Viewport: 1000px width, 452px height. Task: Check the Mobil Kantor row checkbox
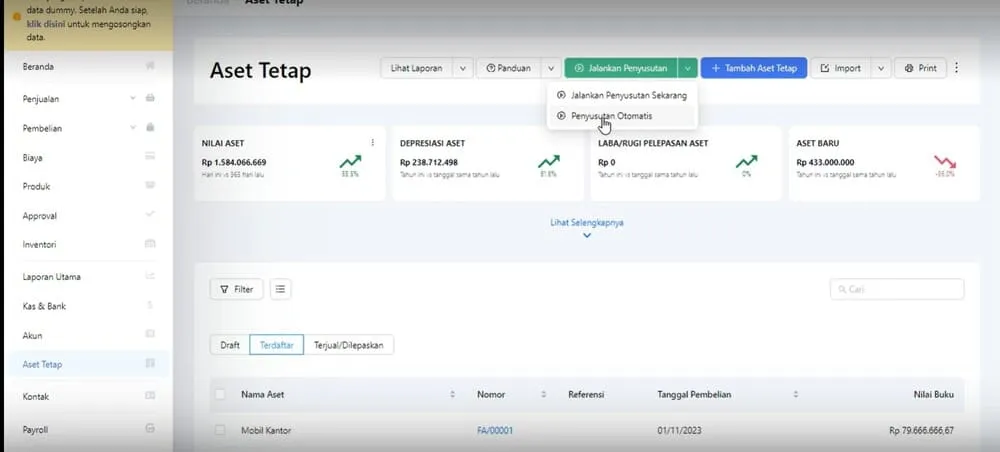tap(220, 430)
